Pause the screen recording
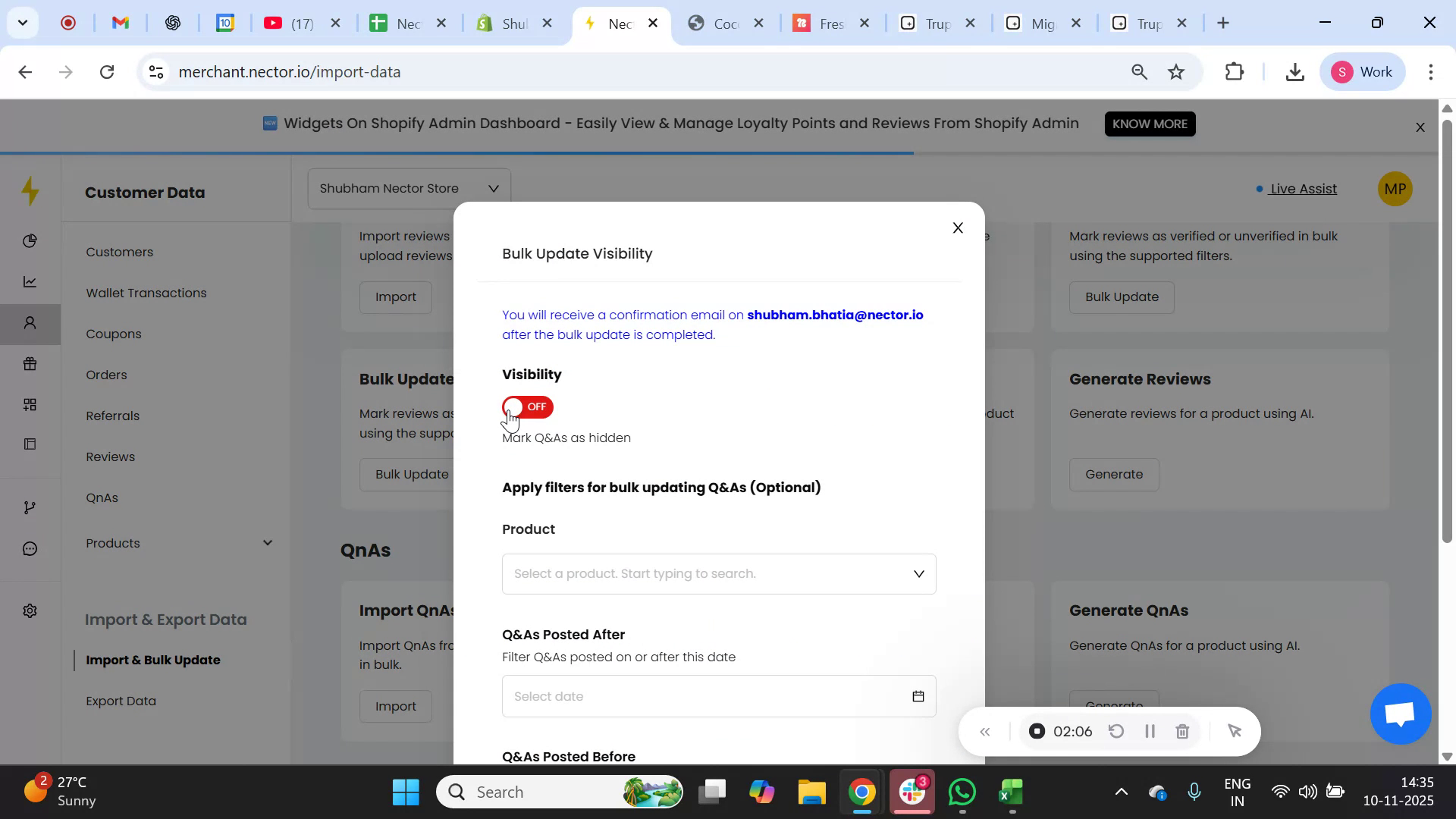This screenshot has width=1456, height=819. click(x=1149, y=731)
